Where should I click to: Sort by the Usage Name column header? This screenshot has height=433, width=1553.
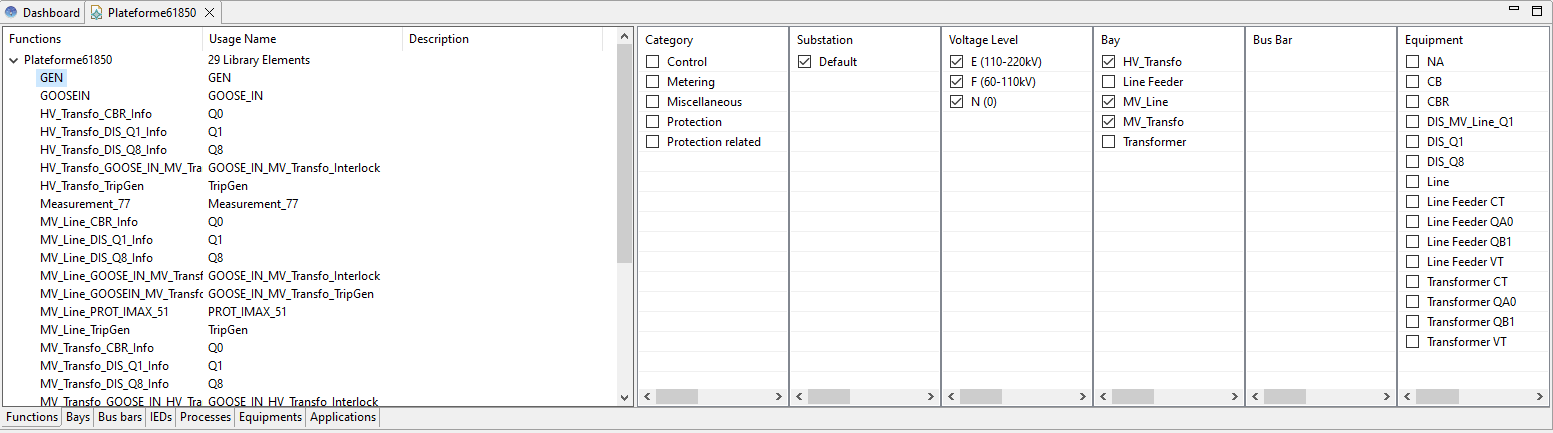(x=242, y=39)
